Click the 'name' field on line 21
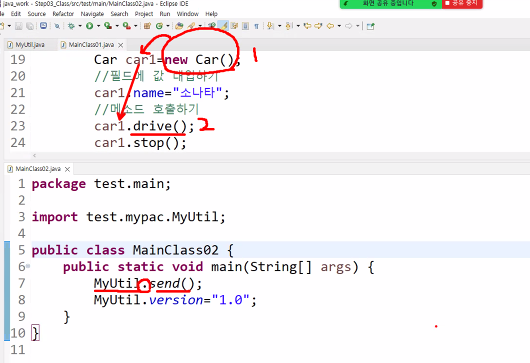This screenshot has width=530, height=363. (149, 93)
